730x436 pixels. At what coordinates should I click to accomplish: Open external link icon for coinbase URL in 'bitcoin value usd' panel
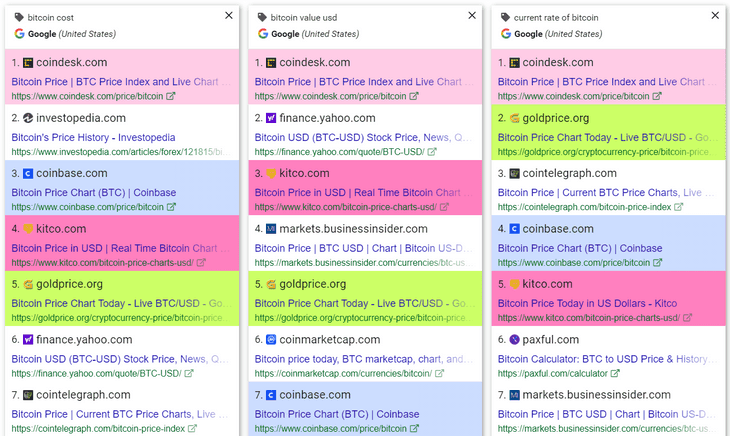(414, 429)
